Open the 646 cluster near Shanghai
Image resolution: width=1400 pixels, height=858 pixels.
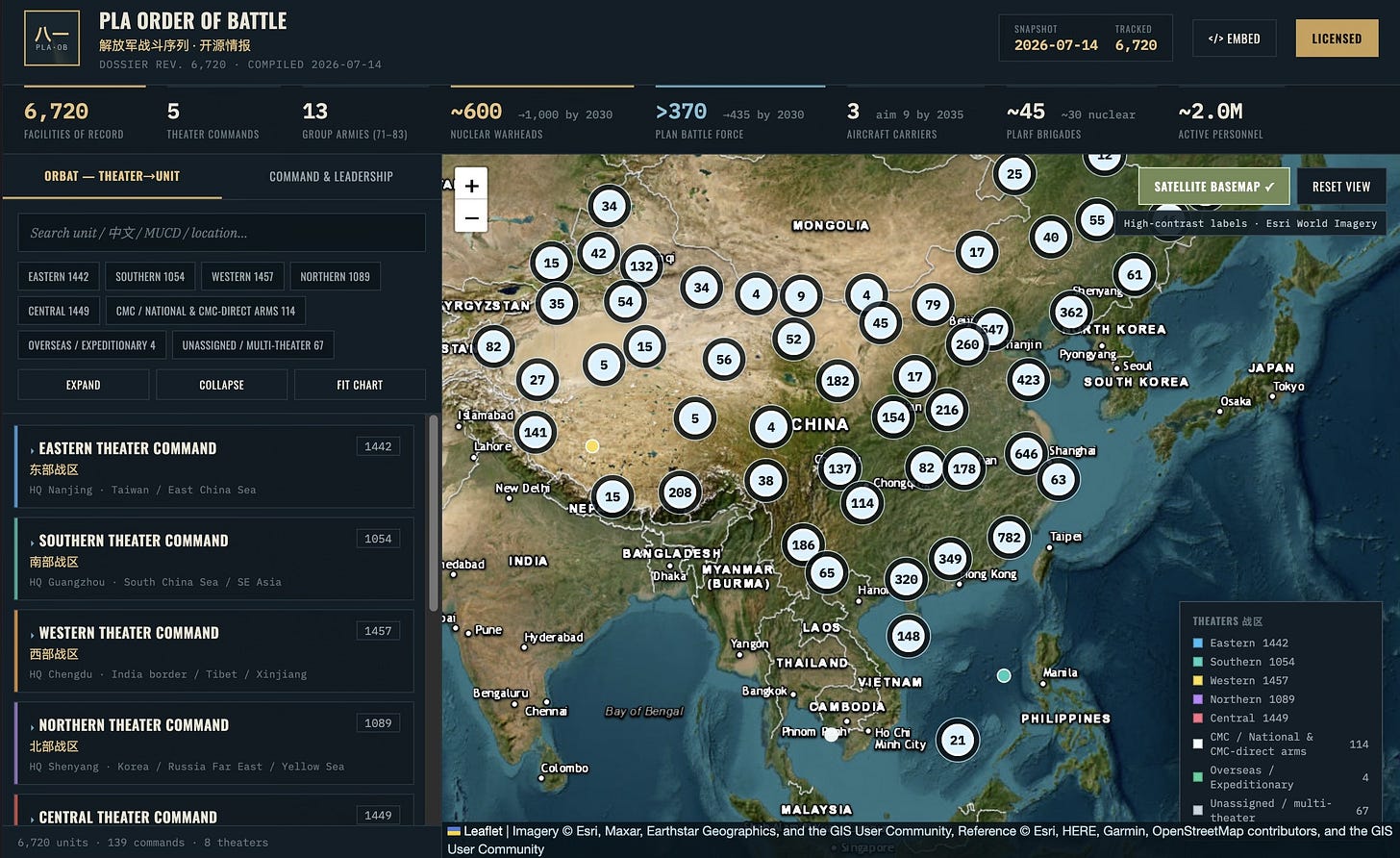(1026, 454)
